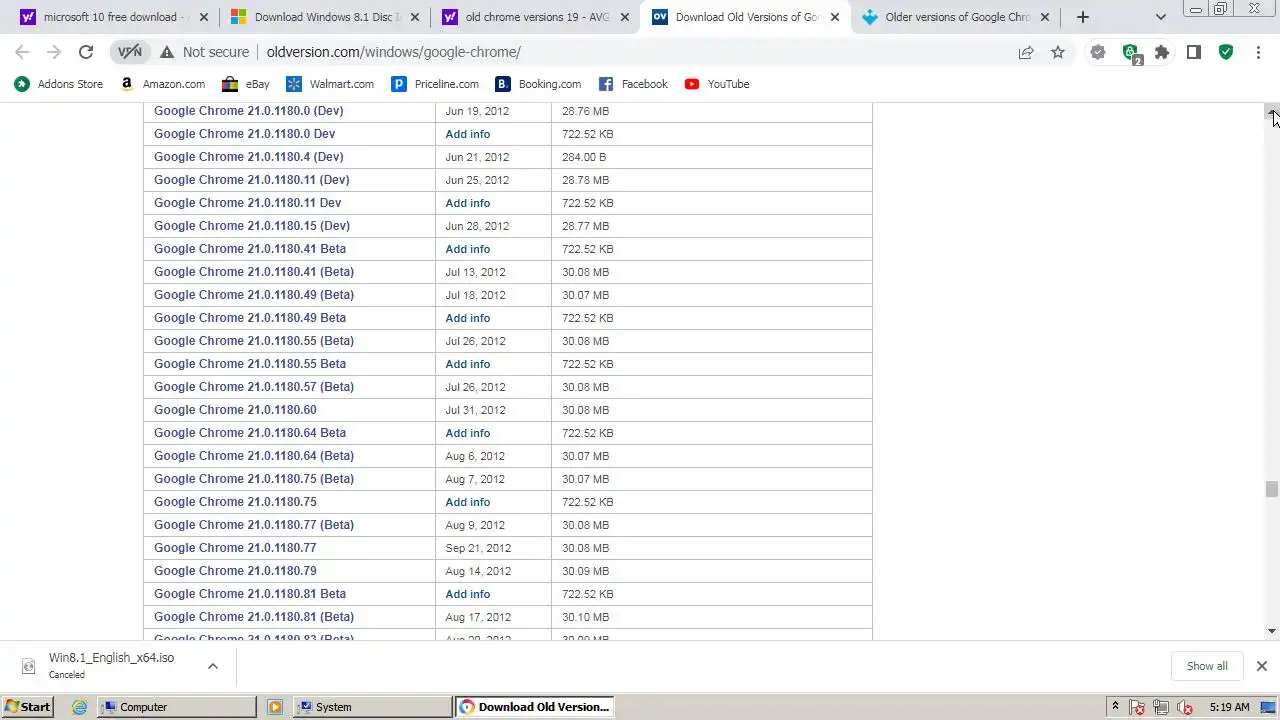Image resolution: width=1280 pixels, height=720 pixels.
Task: Click Add info for Chrome 21.0.1180.75
Action: point(467,502)
